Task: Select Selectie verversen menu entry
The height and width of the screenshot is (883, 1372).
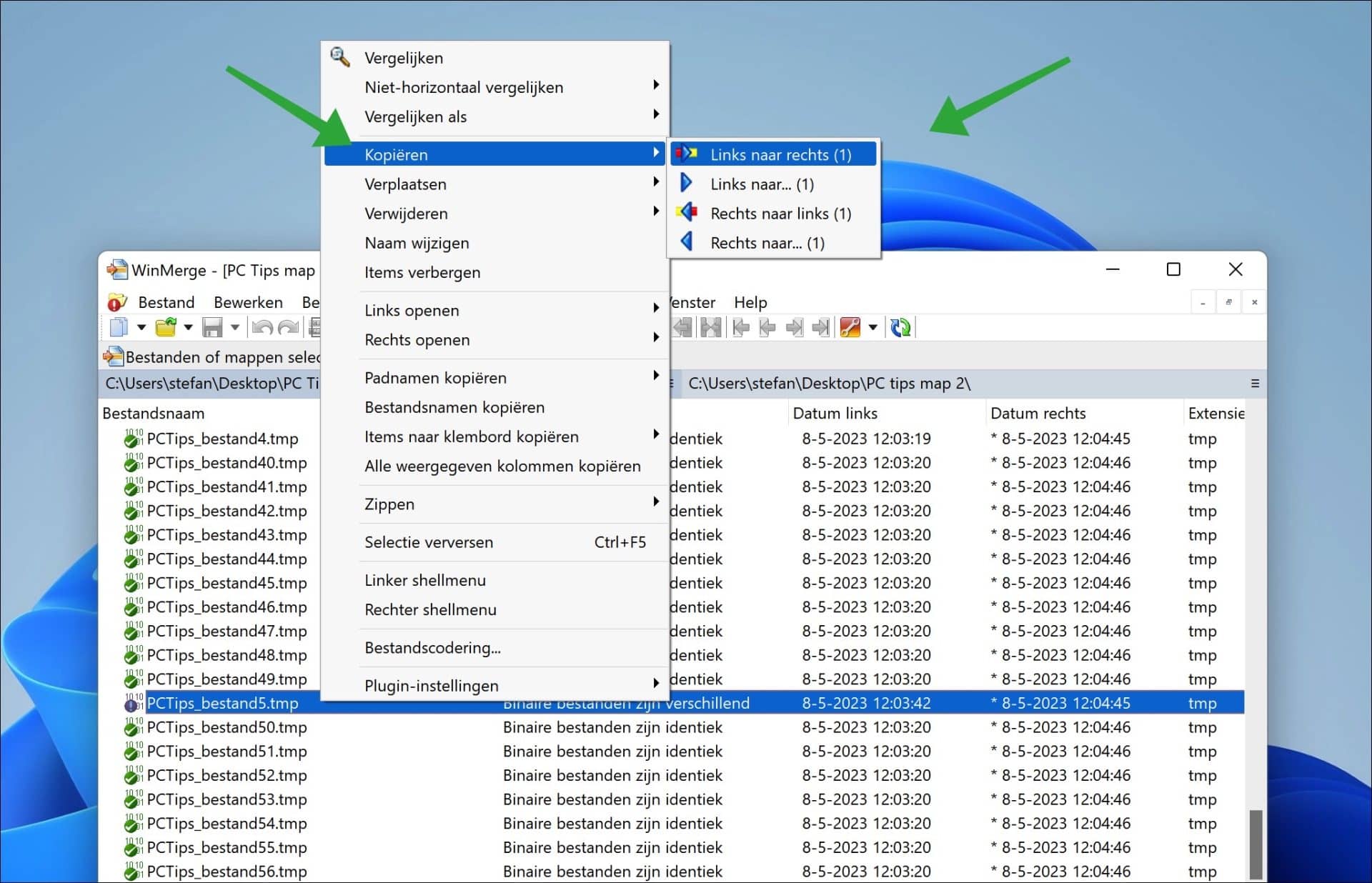Action: point(429,542)
